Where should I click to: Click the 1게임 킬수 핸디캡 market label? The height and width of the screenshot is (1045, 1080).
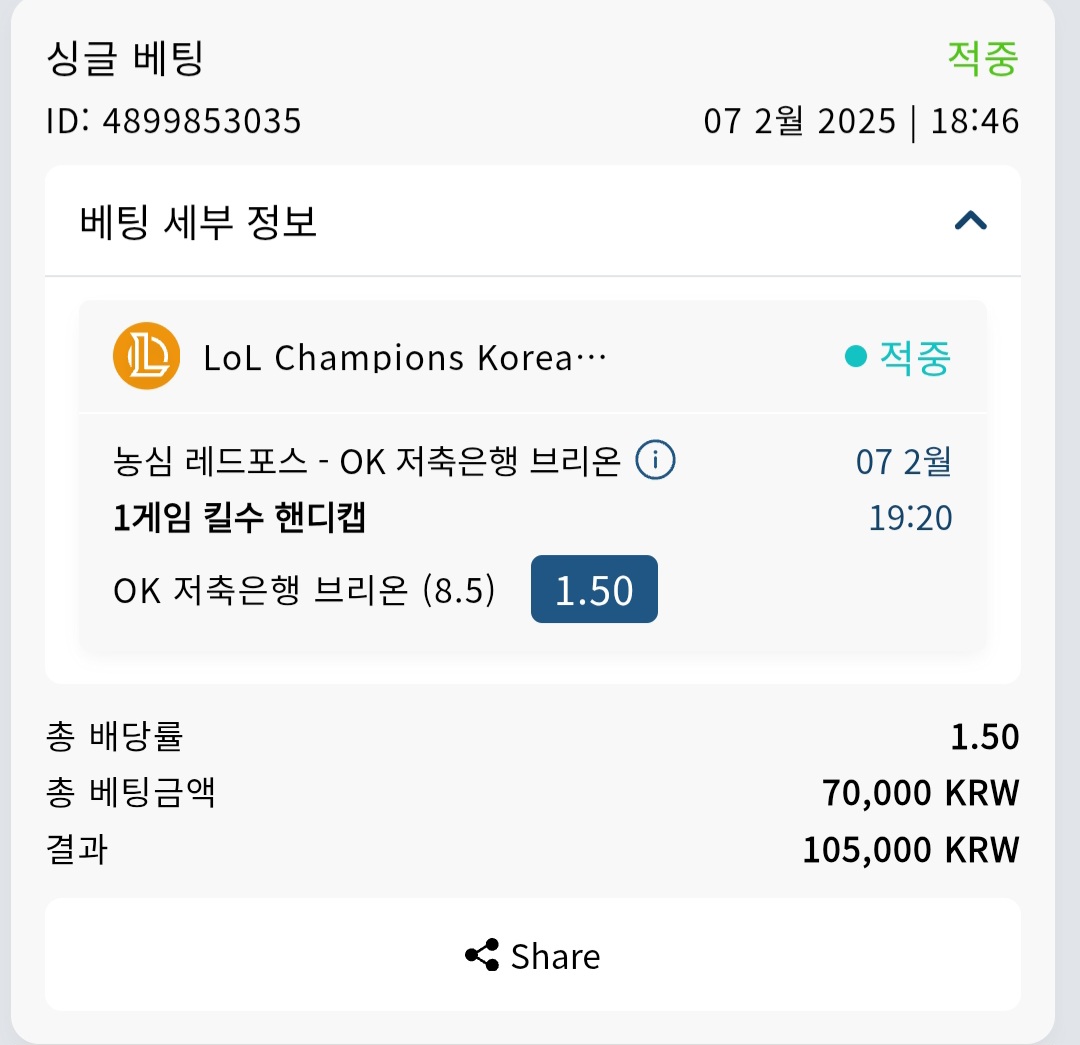pyautogui.click(x=239, y=517)
